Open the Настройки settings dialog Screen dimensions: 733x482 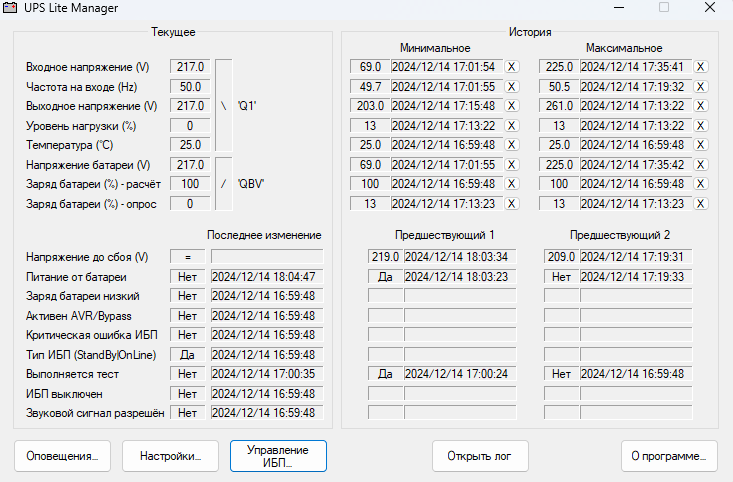(x=170, y=456)
